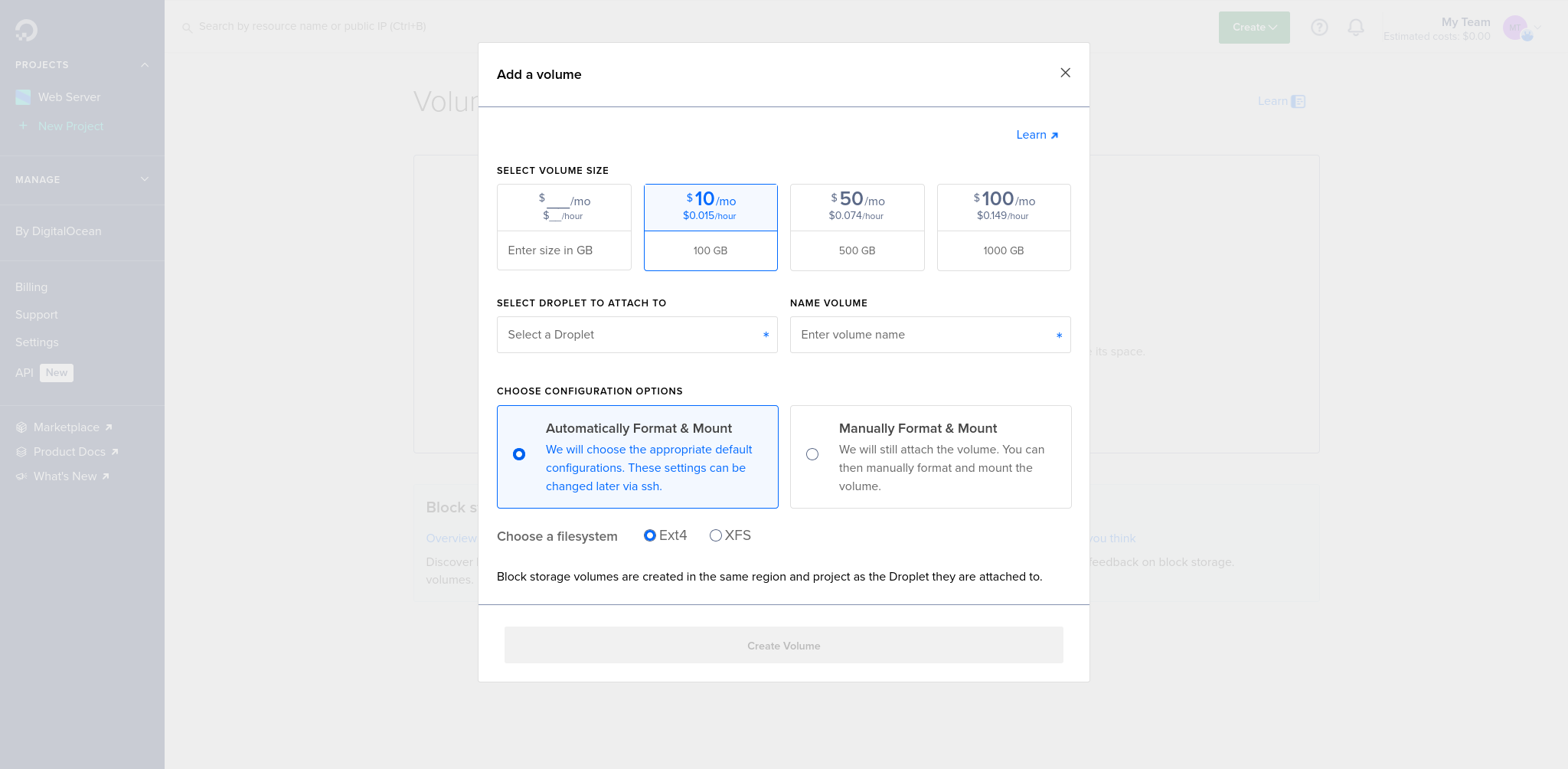This screenshot has height=769, width=1568.
Task: Select the Ext4 filesystem
Action: [x=650, y=535]
